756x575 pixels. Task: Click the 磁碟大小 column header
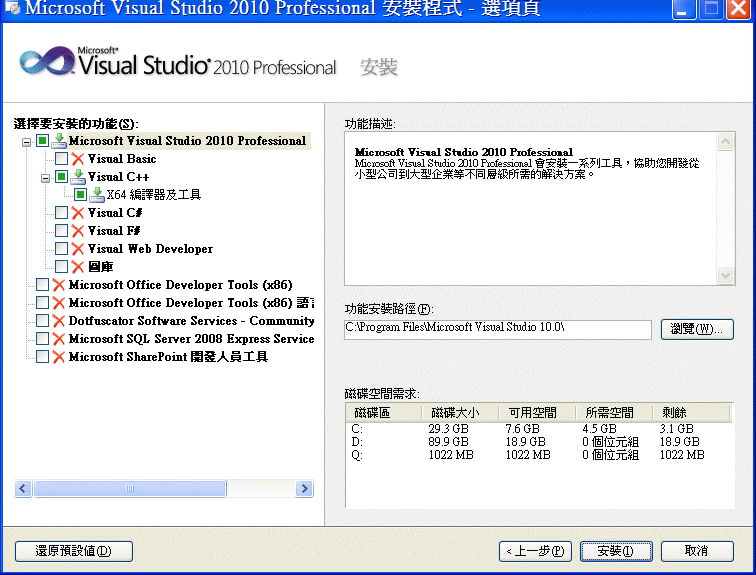coord(460,413)
